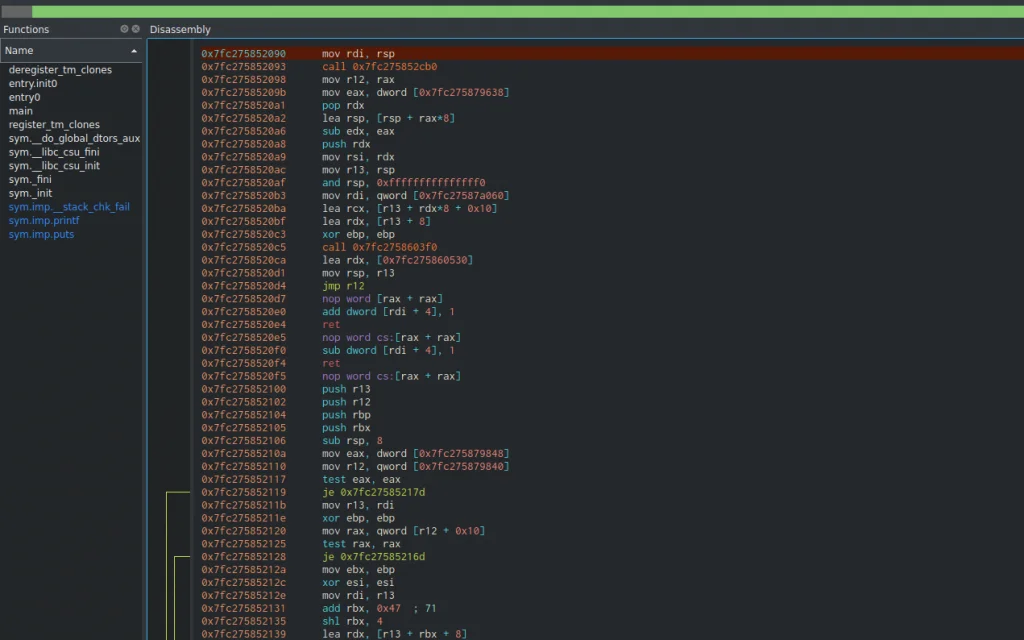
Task: Select entry0 in the Functions list
Action: (25, 97)
